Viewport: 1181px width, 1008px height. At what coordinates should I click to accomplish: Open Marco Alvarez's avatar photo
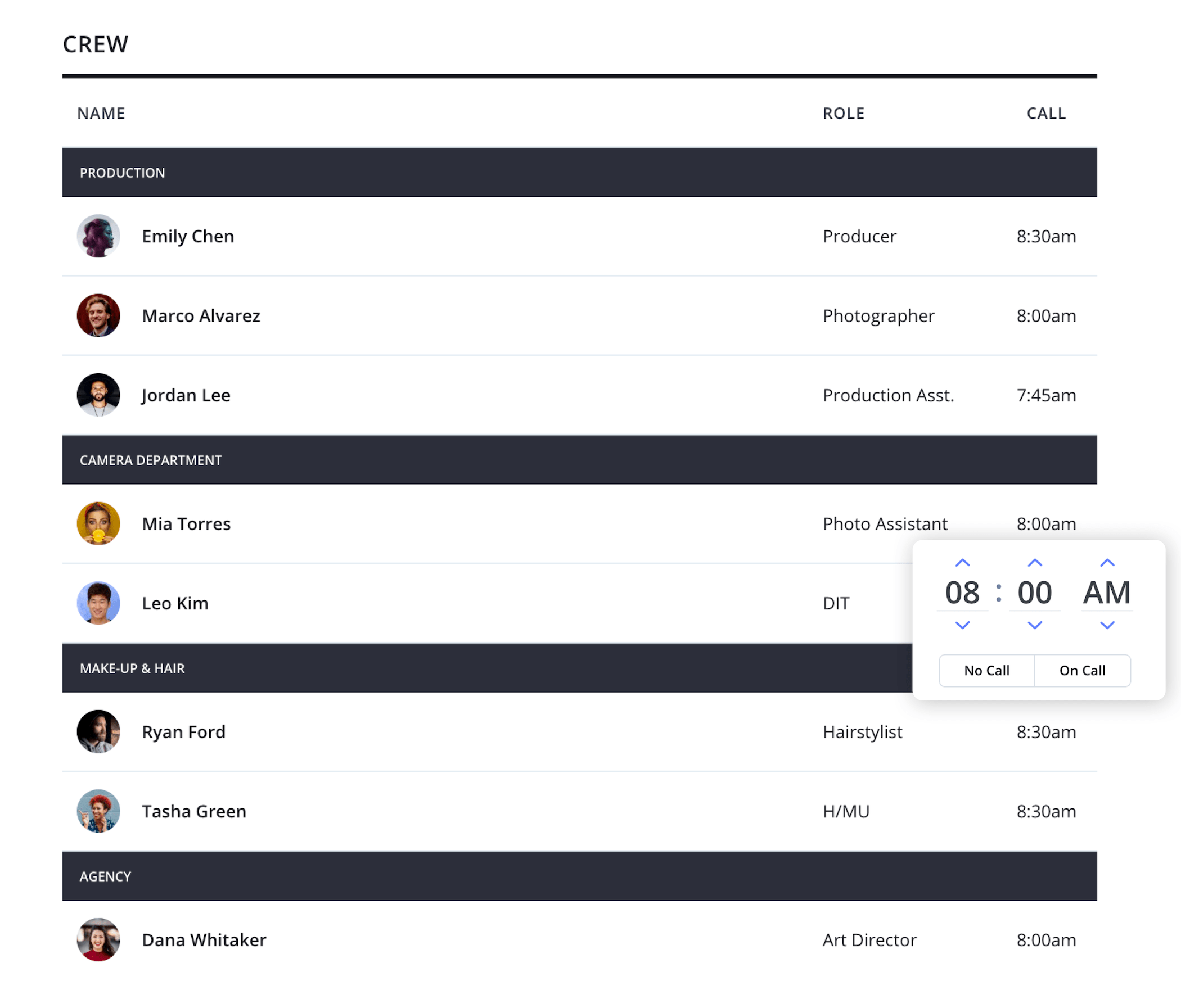tap(98, 316)
